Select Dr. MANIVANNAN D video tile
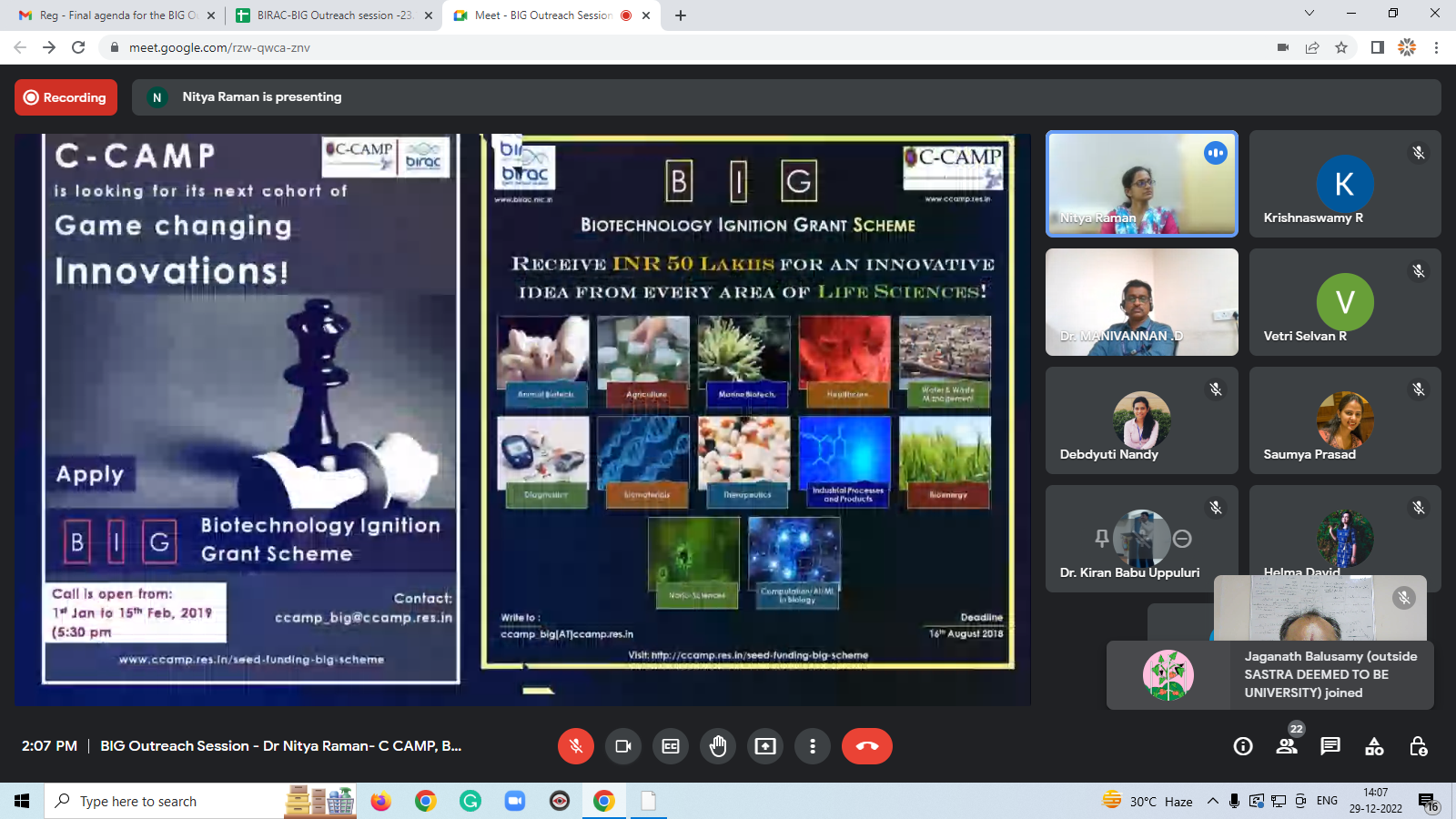The width and height of the screenshot is (1456, 819). [x=1141, y=302]
